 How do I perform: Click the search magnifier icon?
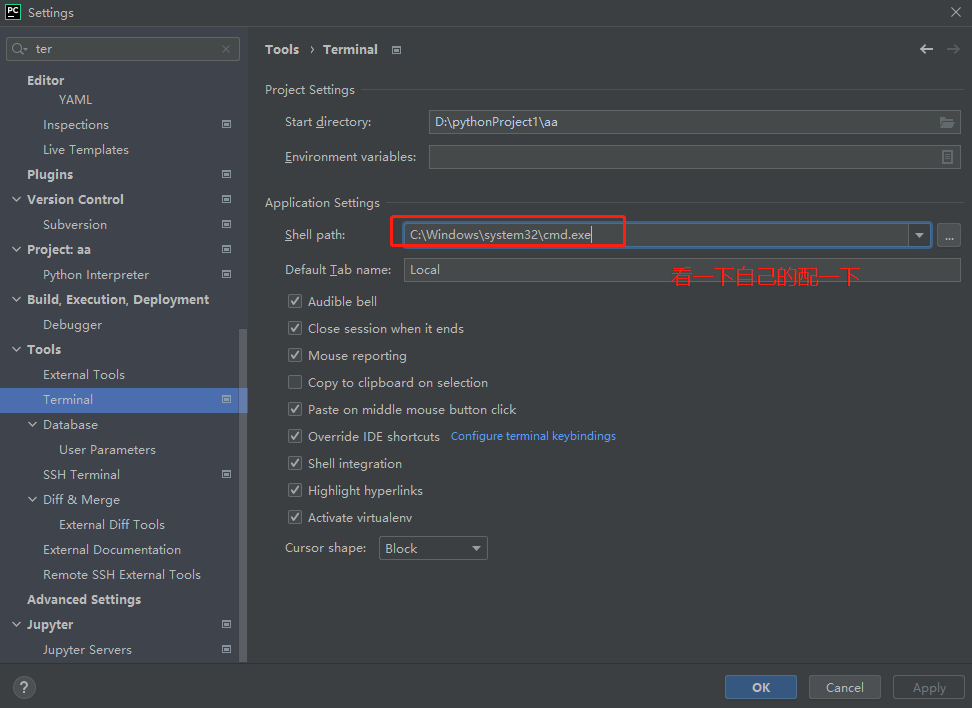pyautogui.click(x=19, y=49)
